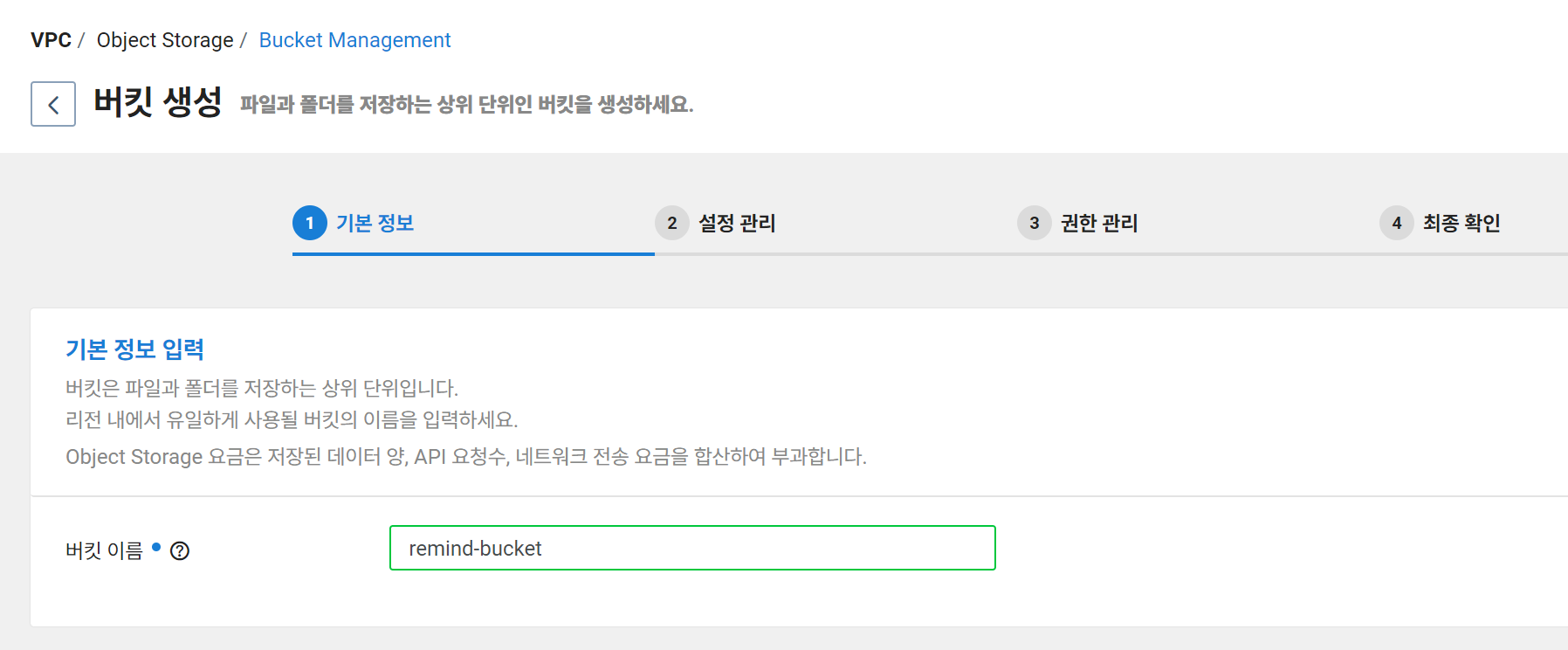Click the step 3 numbered circle icon
The height and width of the screenshot is (650, 1568).
pyautogui.click(x=1034, y=223)
